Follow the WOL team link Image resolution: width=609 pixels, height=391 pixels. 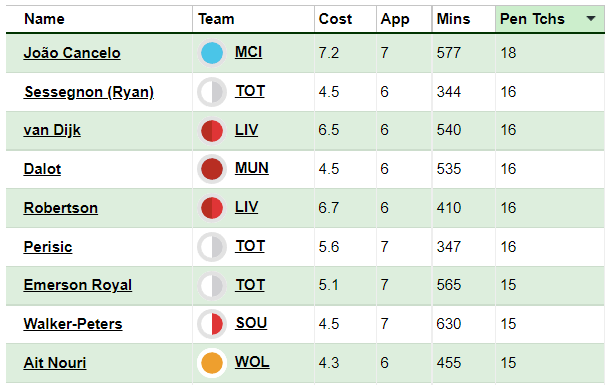click(x=252, y=362)
